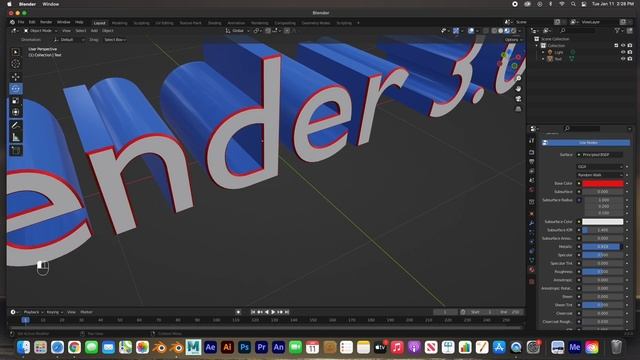640x360 pixels.
Task: Select the Scale tool in the viewport toolbar
Action: [16, 100]
